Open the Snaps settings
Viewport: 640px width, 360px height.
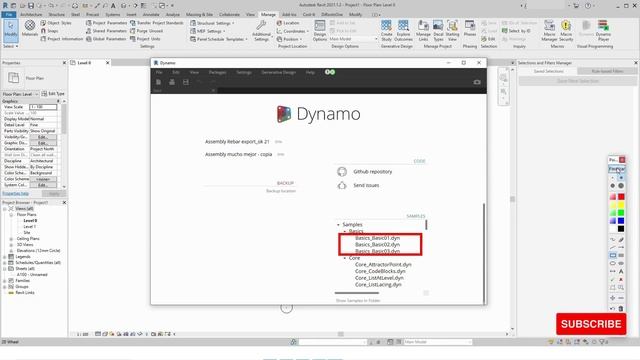(x=50, y=31)
